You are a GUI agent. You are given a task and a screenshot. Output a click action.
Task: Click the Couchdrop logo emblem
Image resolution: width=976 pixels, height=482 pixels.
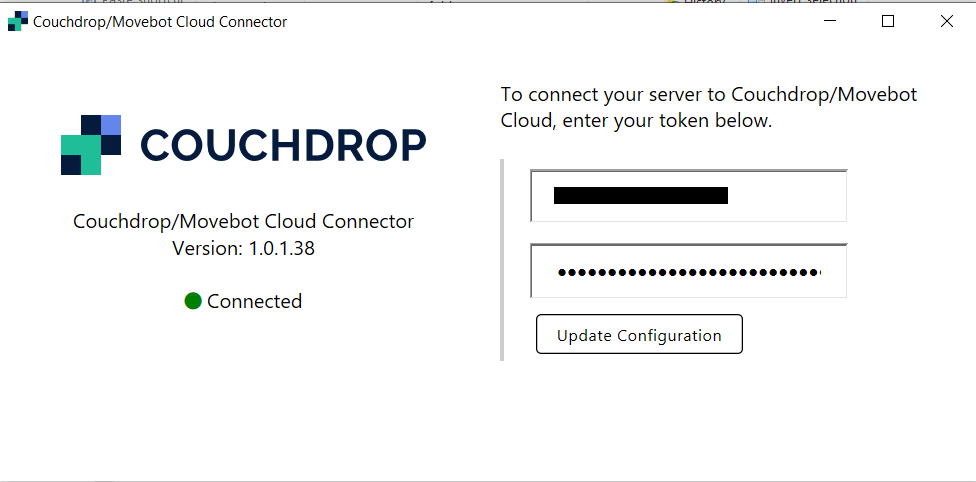[91, 145]
